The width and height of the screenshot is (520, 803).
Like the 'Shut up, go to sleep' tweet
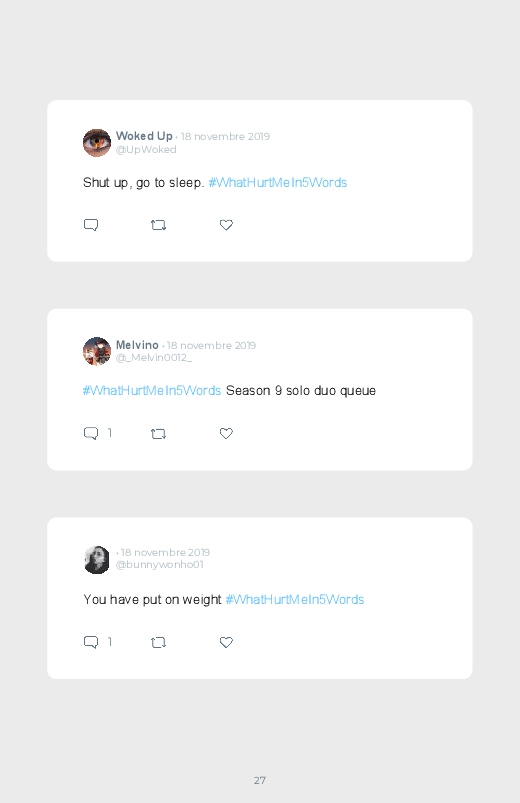(226, 225)
